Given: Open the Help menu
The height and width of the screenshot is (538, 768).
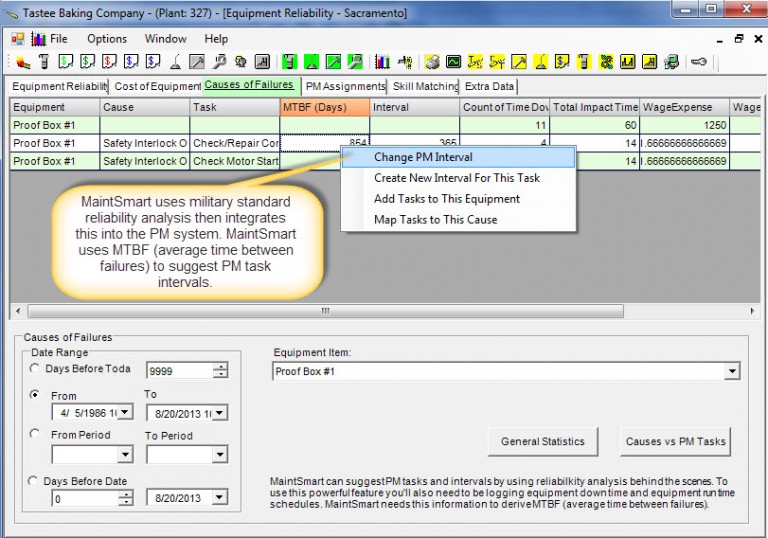Looking at the screenshot, I should tap(216, 39).
